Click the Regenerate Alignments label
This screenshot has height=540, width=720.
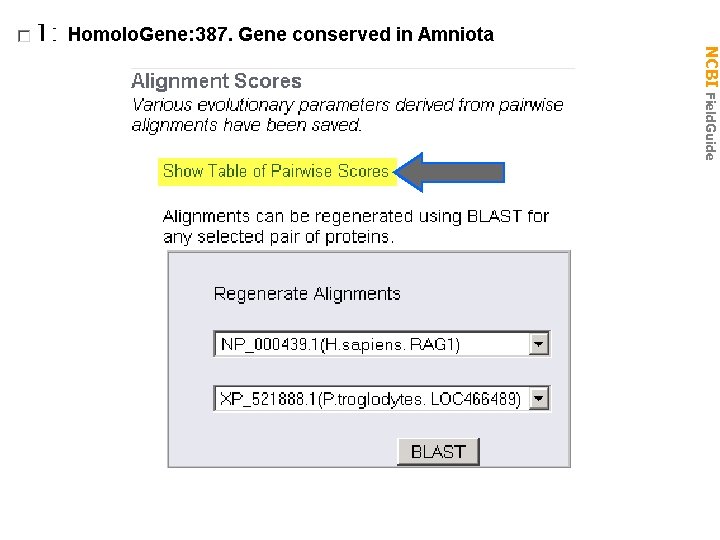coord(307,294)
